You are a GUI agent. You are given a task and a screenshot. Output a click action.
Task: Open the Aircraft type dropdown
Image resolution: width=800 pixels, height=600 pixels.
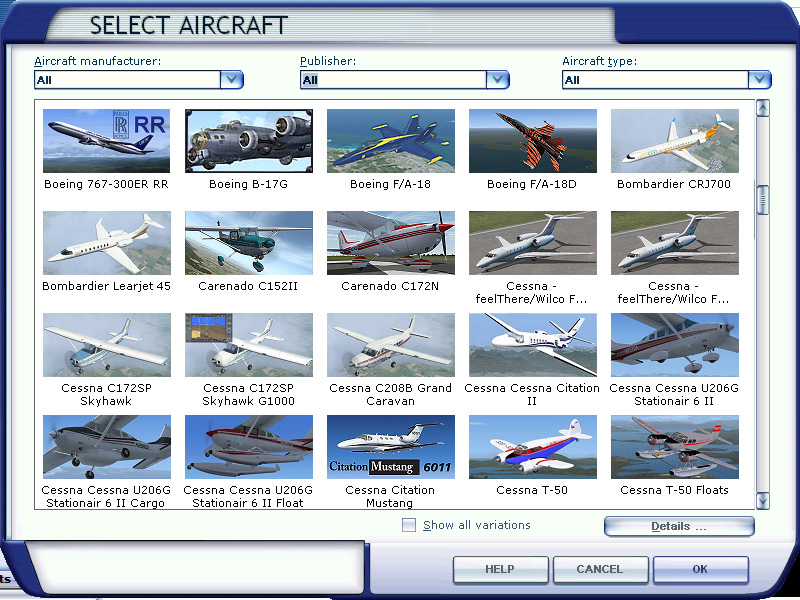[x=760, y=80]
